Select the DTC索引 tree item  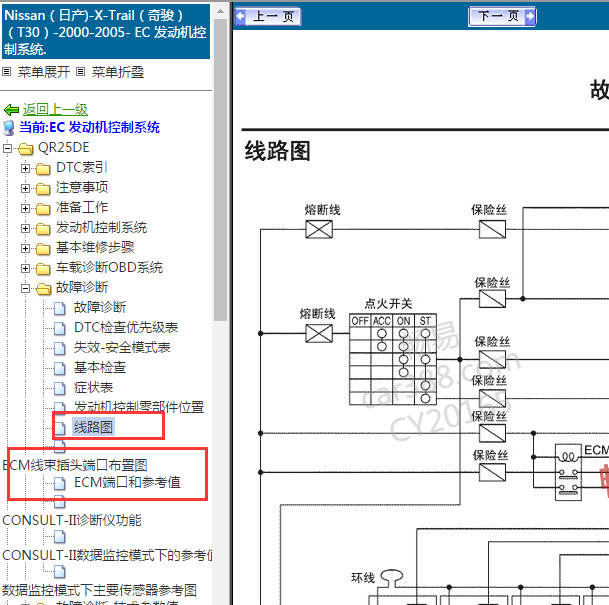click(x=82, y=167)
